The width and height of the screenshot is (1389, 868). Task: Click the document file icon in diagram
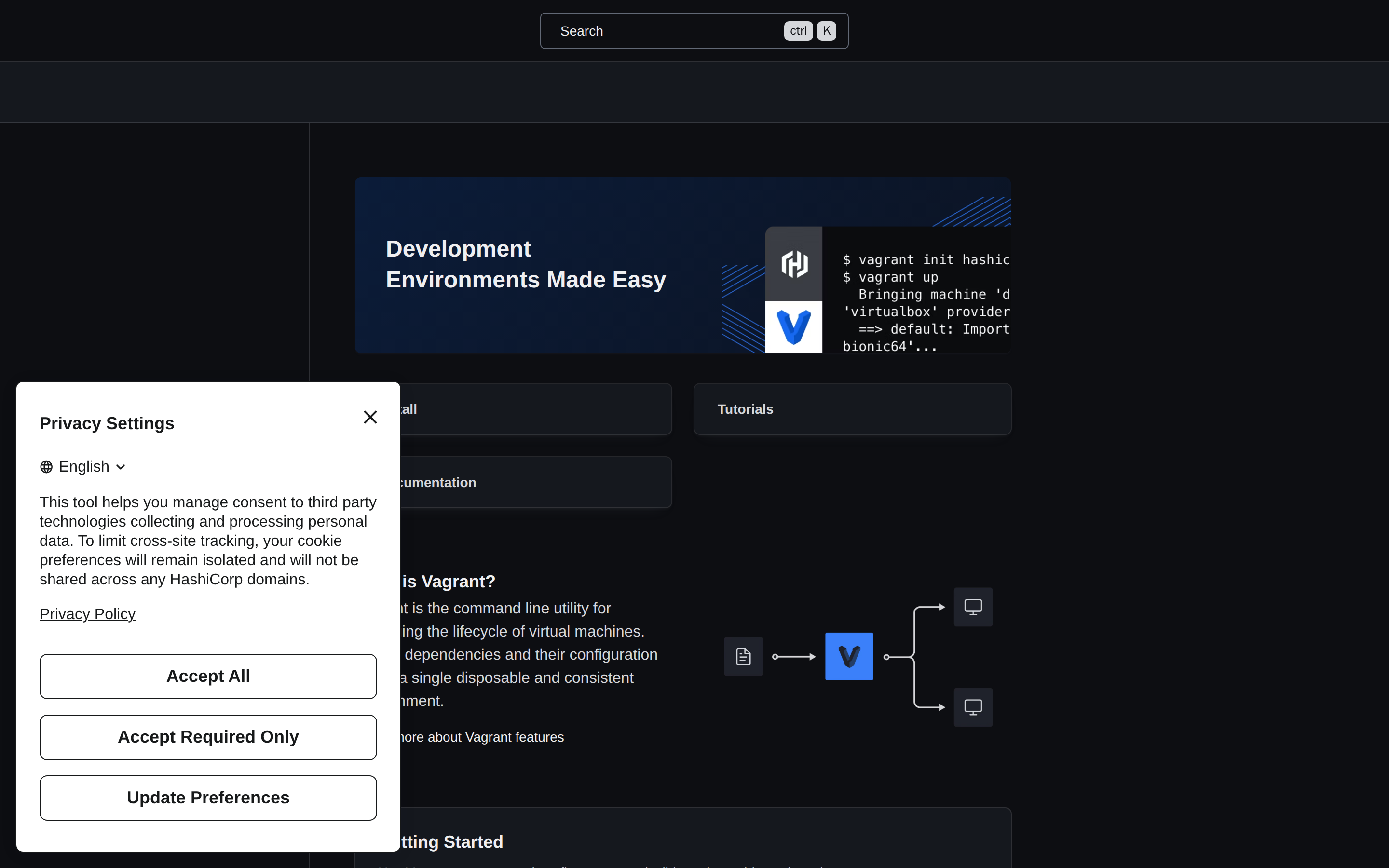pos(743,656)
